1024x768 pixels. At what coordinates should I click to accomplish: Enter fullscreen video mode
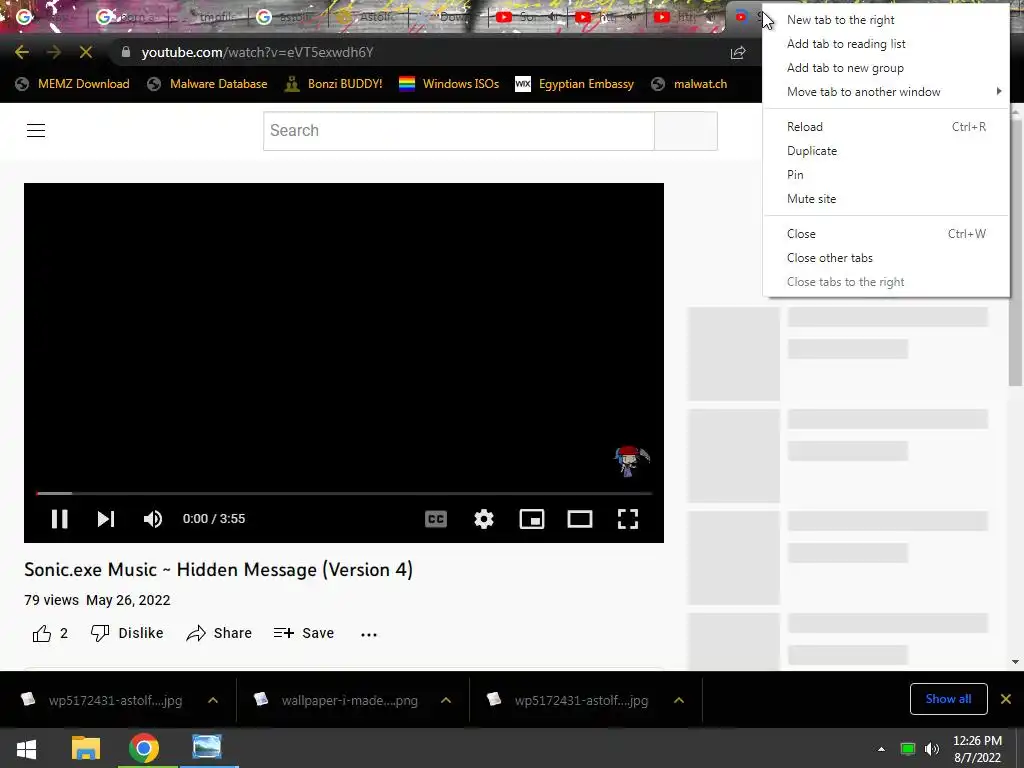click(x=628, y=519)
